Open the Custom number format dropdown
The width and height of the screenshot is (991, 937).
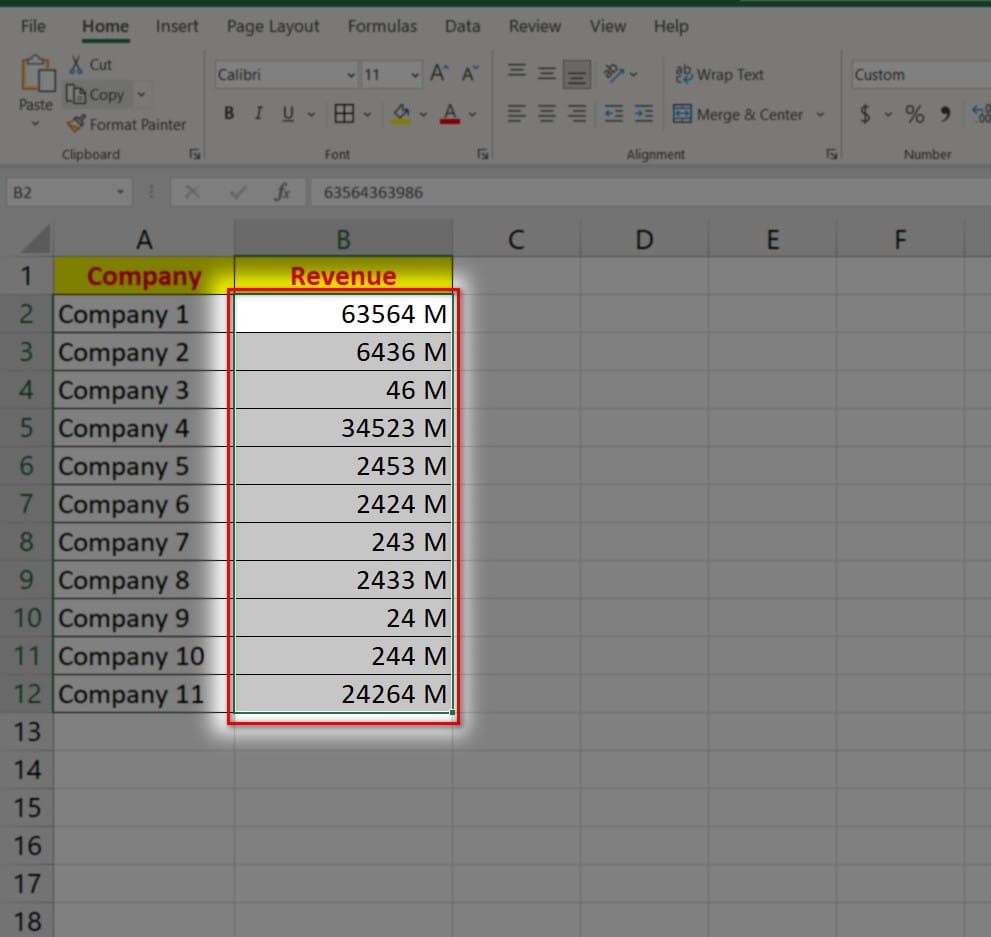click(x=918, y=75)
